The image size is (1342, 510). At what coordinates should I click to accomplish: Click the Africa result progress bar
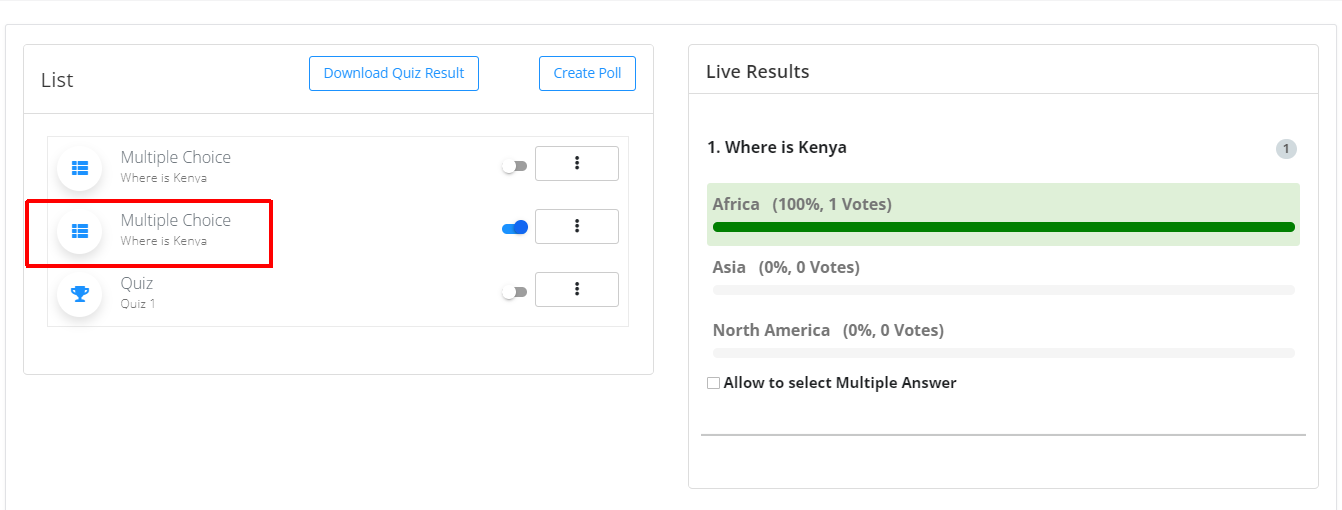coord(1003,227)
